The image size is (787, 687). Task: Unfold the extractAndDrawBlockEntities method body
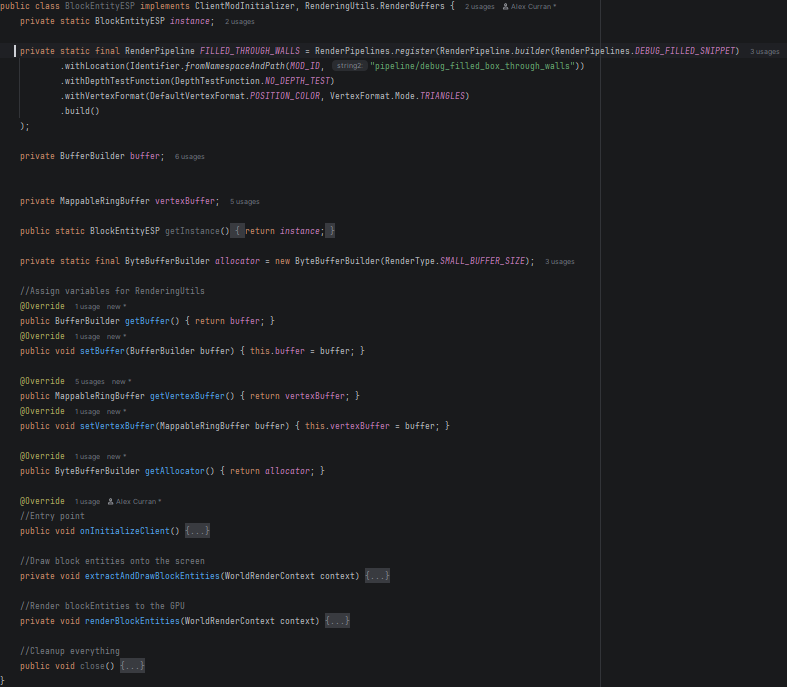click(377, 576)
